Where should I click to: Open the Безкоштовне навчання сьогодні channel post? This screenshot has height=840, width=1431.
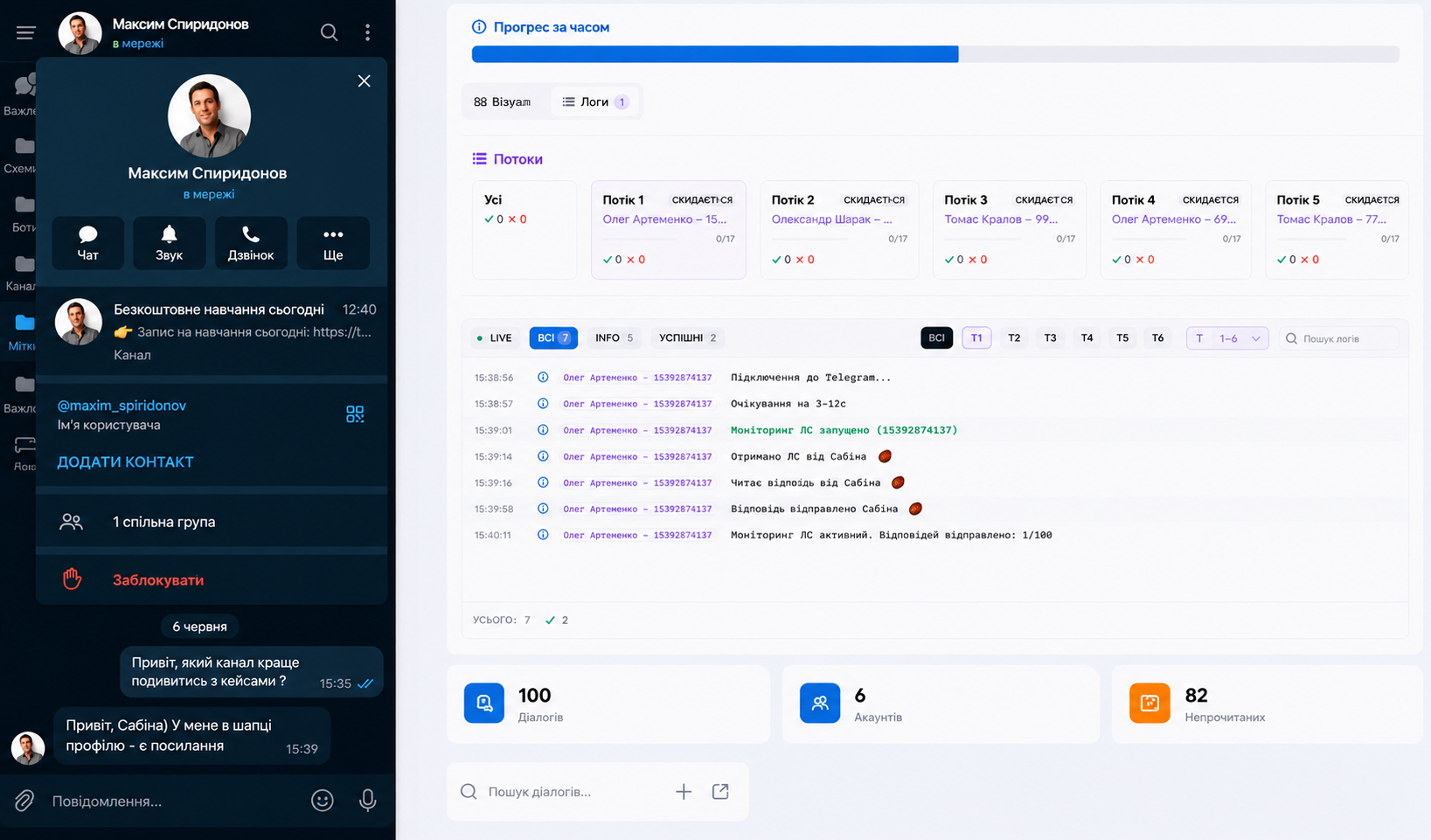[x=212, y=331]
